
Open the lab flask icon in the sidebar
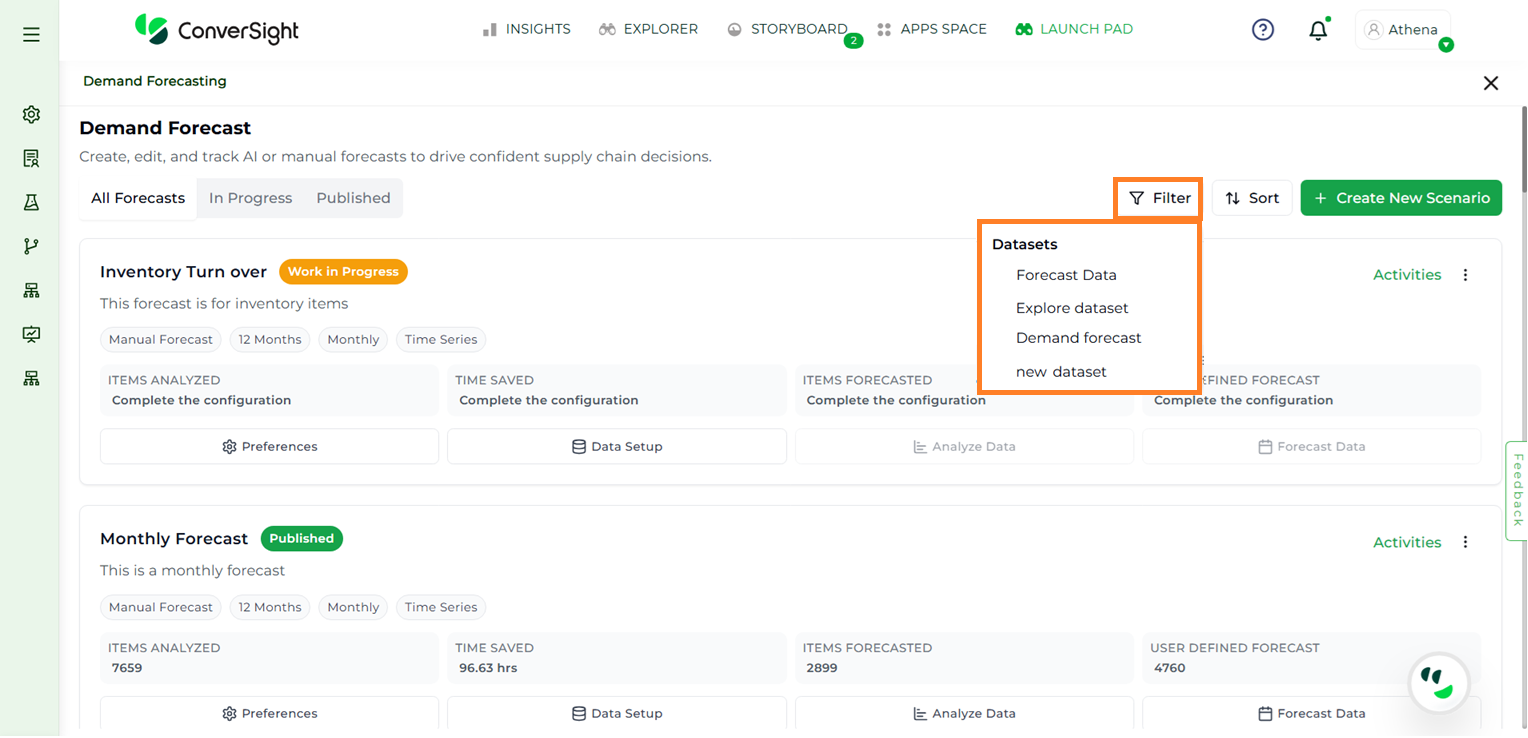click(x=31, y=202)
